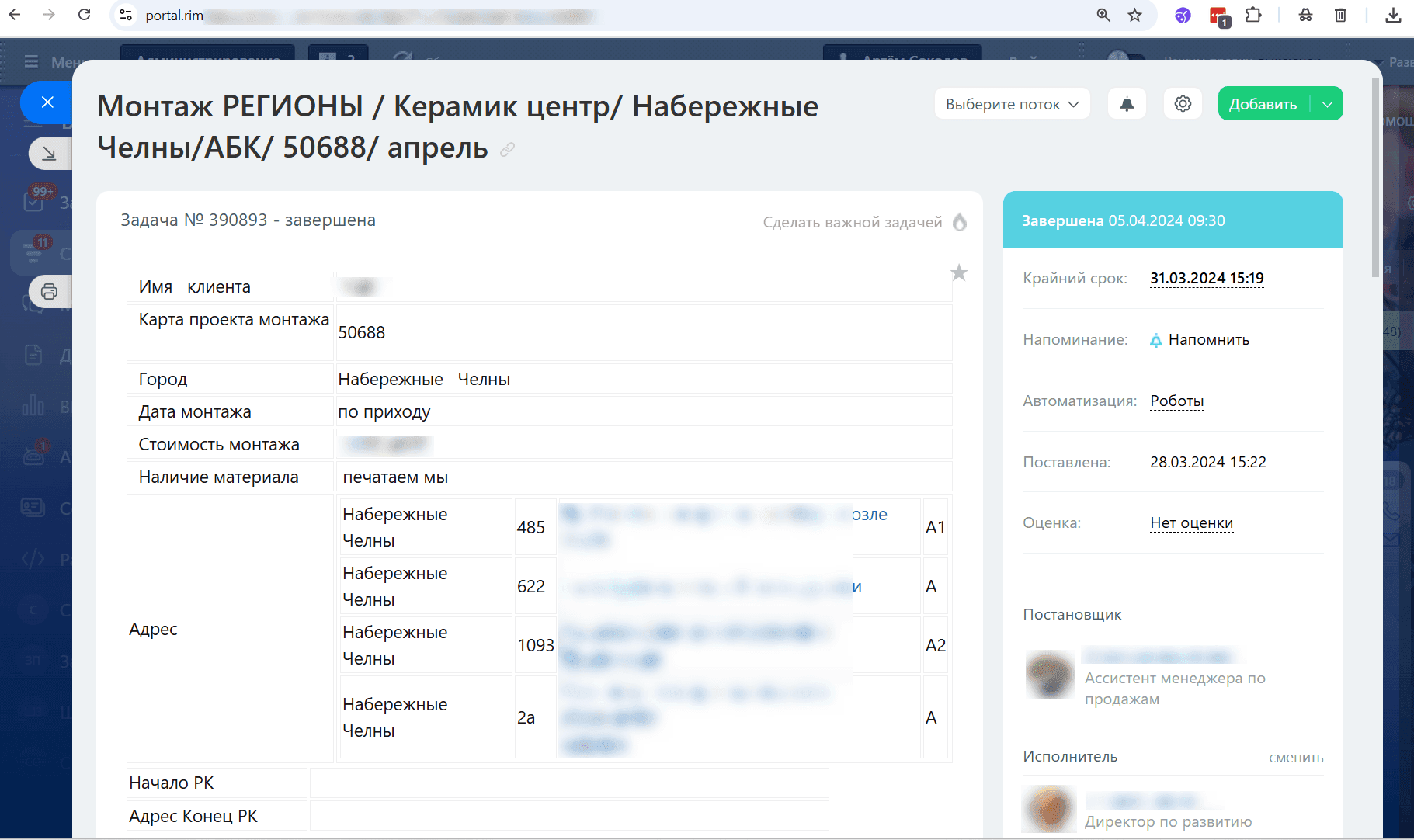Open task settings via gear icon

coord(1183,104)
